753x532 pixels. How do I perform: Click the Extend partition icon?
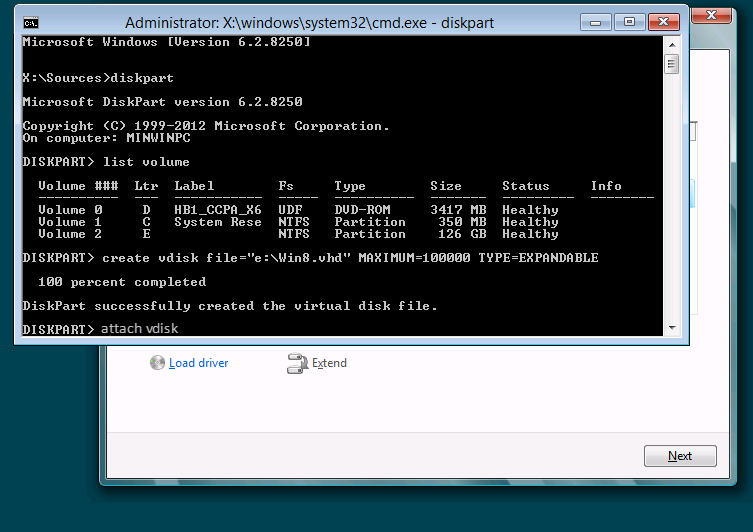click(x=296, y=363)
